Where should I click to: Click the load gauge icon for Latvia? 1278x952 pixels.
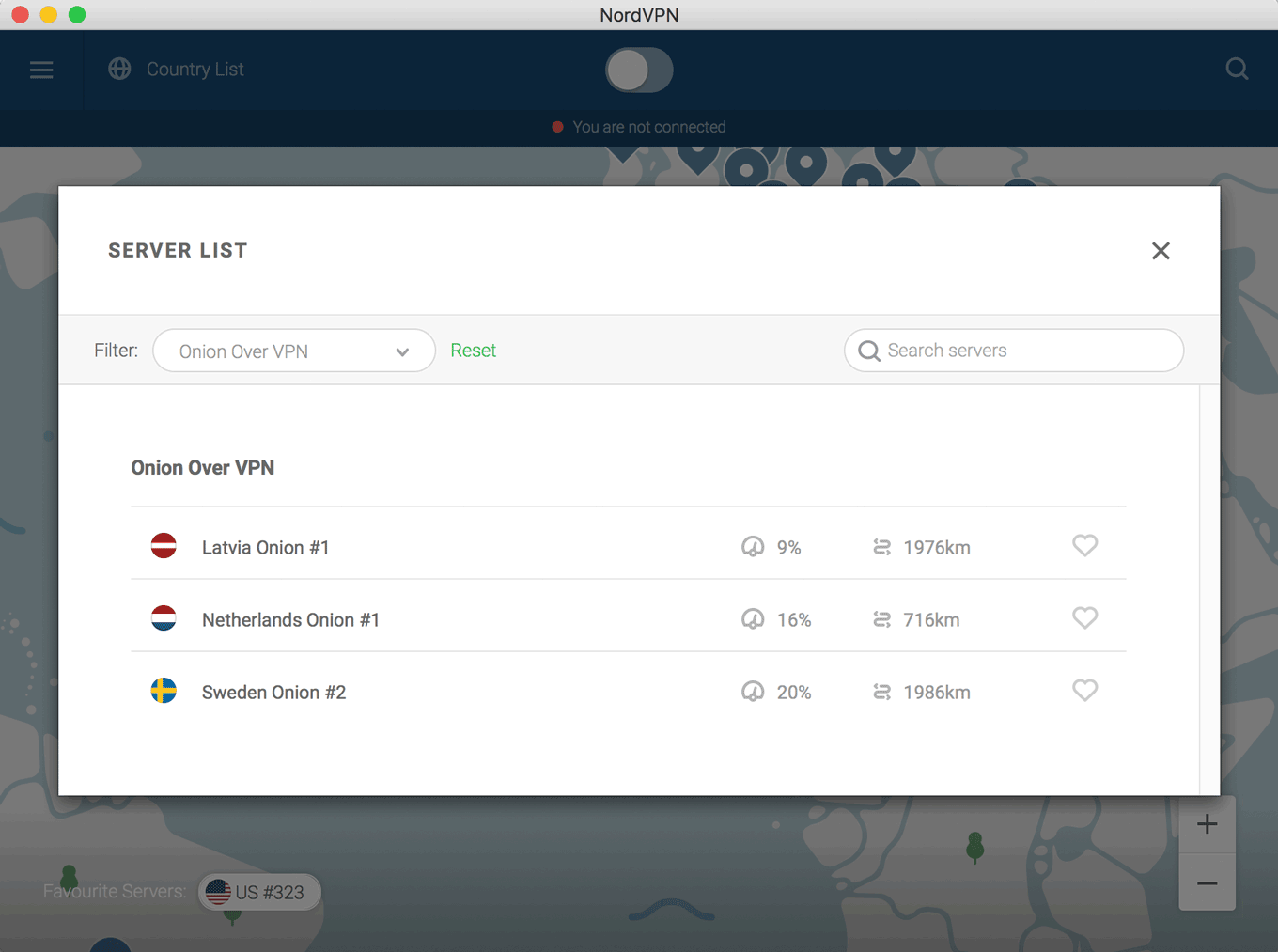click(x=753, y=546)
